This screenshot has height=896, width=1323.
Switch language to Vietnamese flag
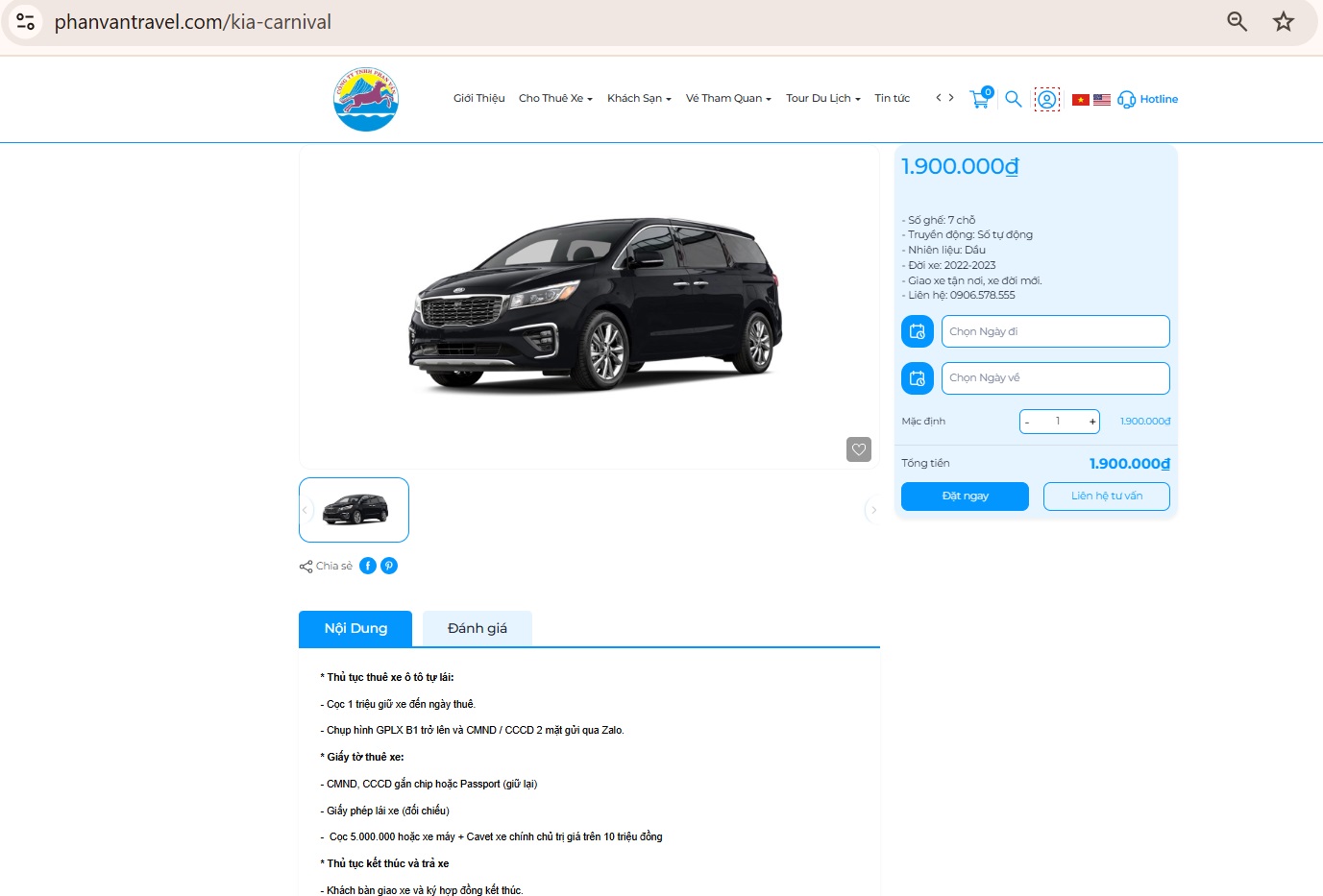pos(1081,99)
